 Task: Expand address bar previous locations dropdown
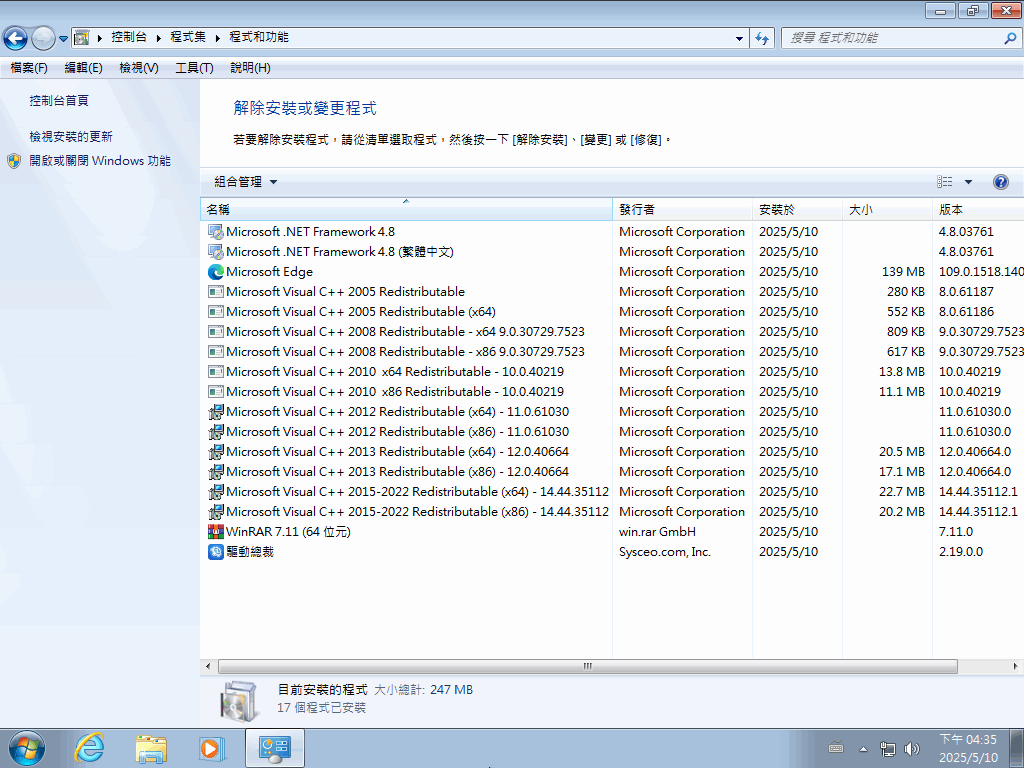739,38
